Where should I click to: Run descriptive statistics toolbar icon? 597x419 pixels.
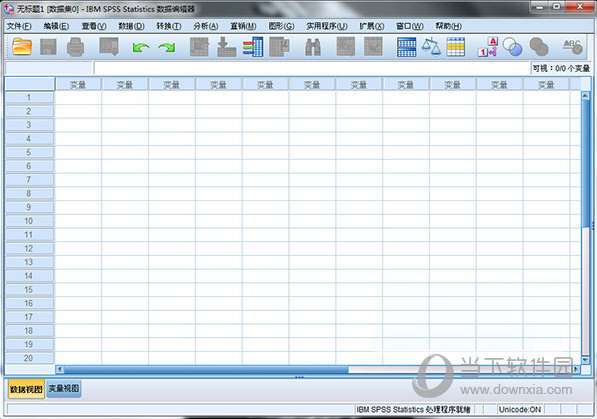click(279, 46)
